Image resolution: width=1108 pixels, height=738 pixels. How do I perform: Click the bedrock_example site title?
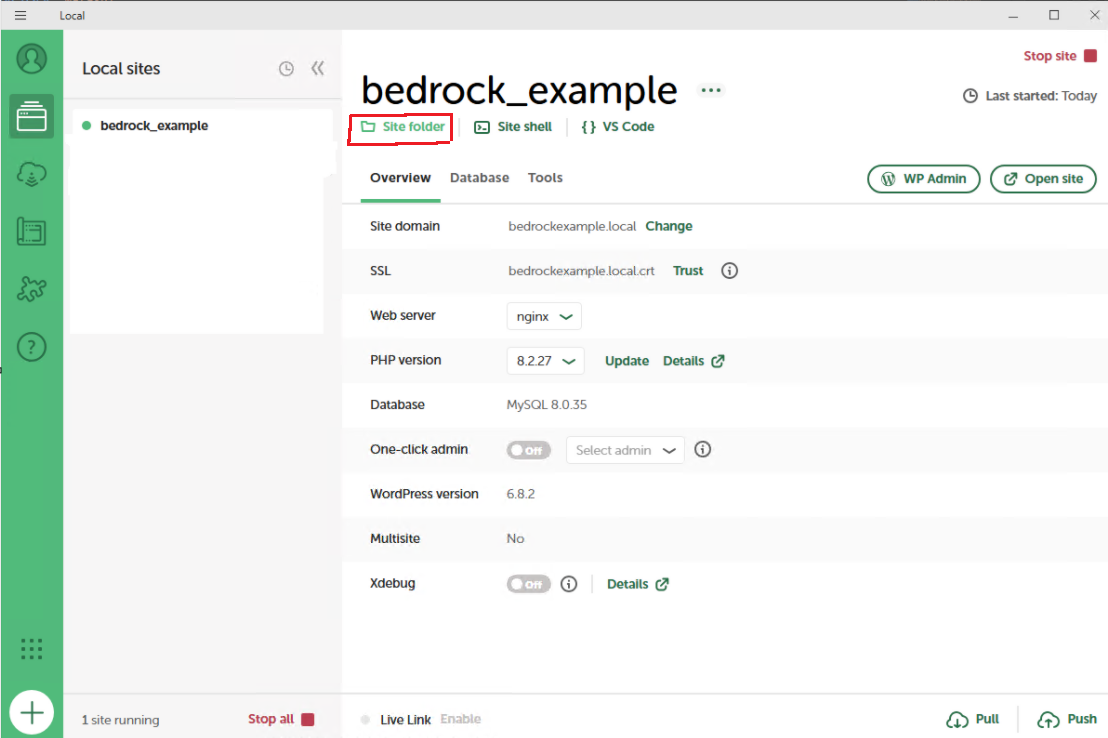(519, 90)
